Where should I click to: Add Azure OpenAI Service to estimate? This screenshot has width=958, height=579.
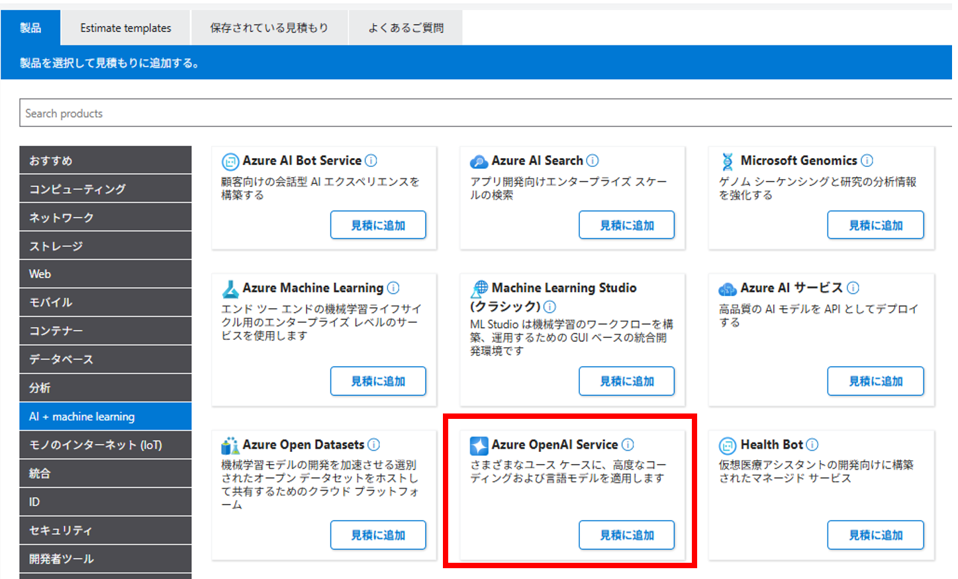pos(626,535)
